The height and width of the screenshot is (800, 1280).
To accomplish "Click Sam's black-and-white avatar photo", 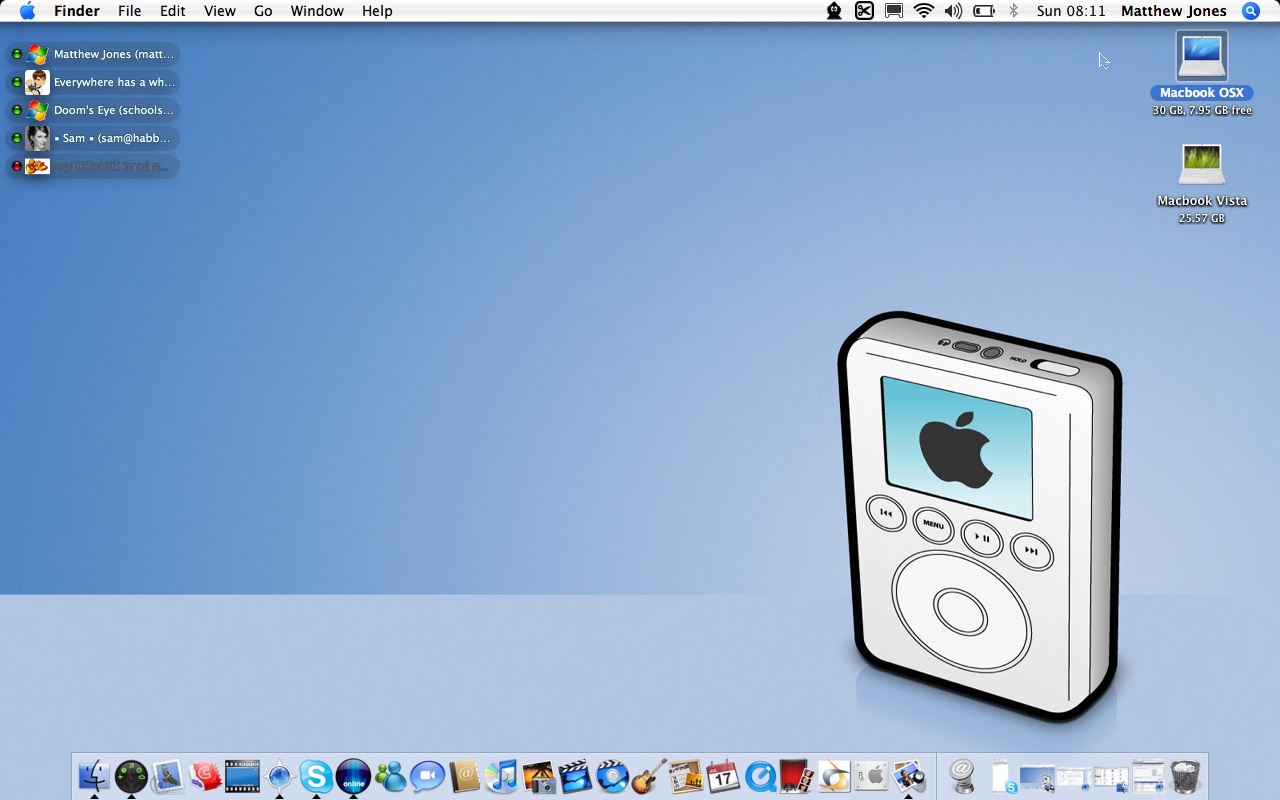I will pos(37,138).
